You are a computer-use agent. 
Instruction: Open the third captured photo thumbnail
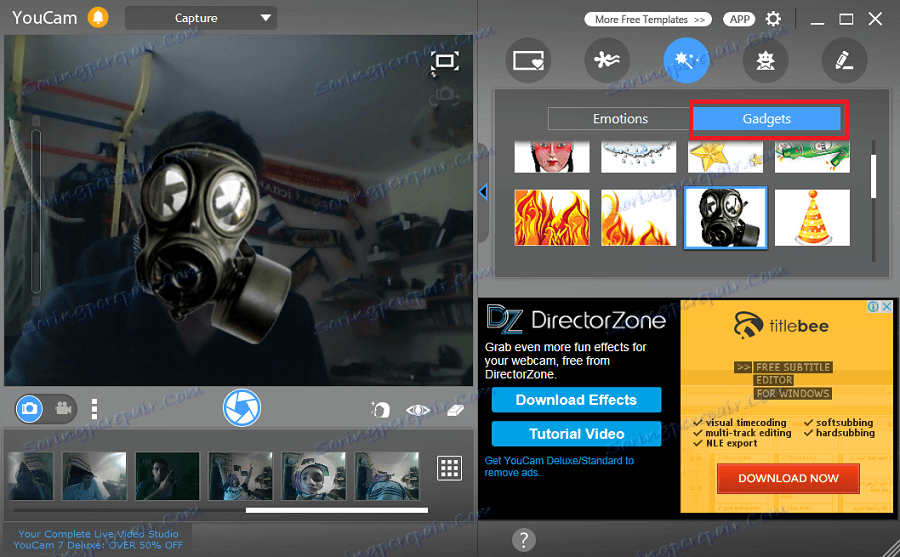click(x=167, y=476)
